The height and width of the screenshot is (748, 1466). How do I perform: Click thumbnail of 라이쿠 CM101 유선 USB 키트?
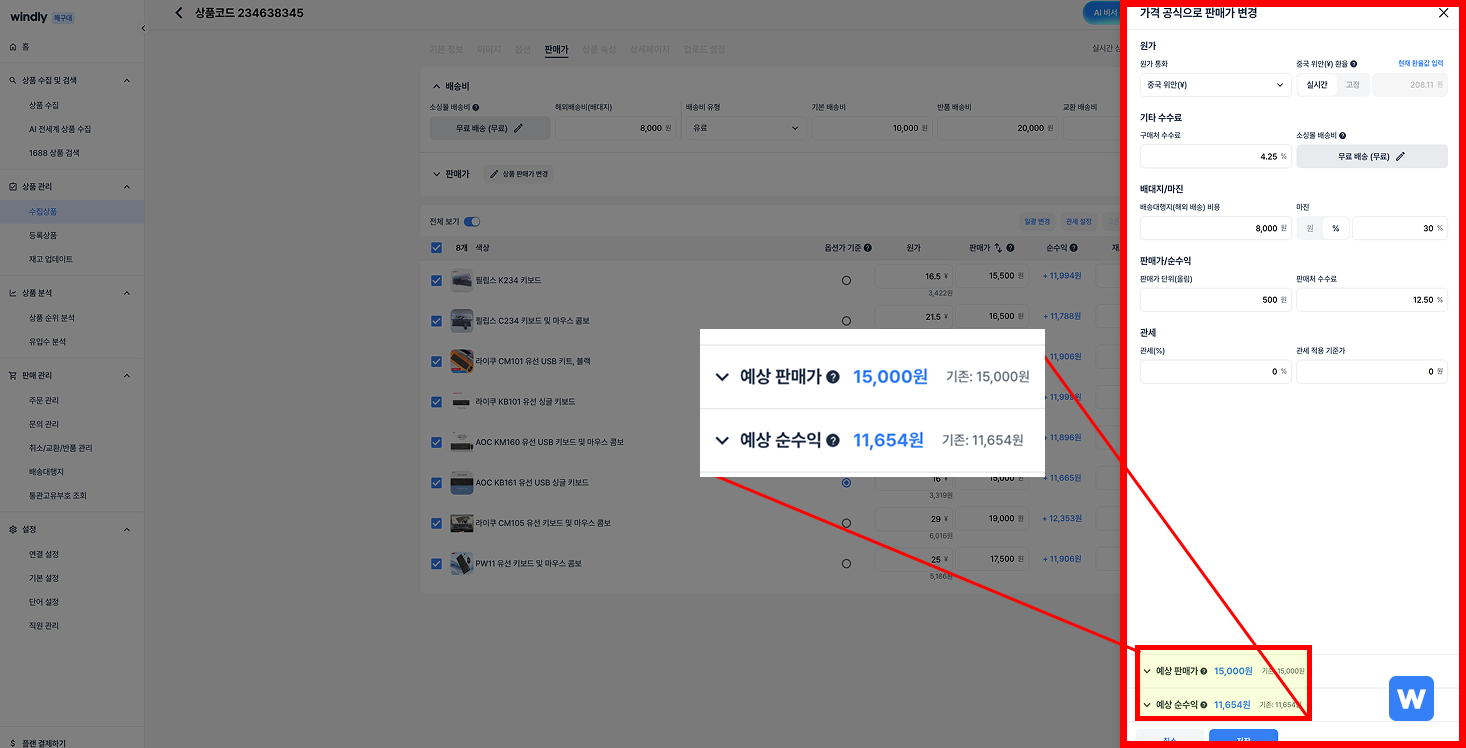coord(461,361)
